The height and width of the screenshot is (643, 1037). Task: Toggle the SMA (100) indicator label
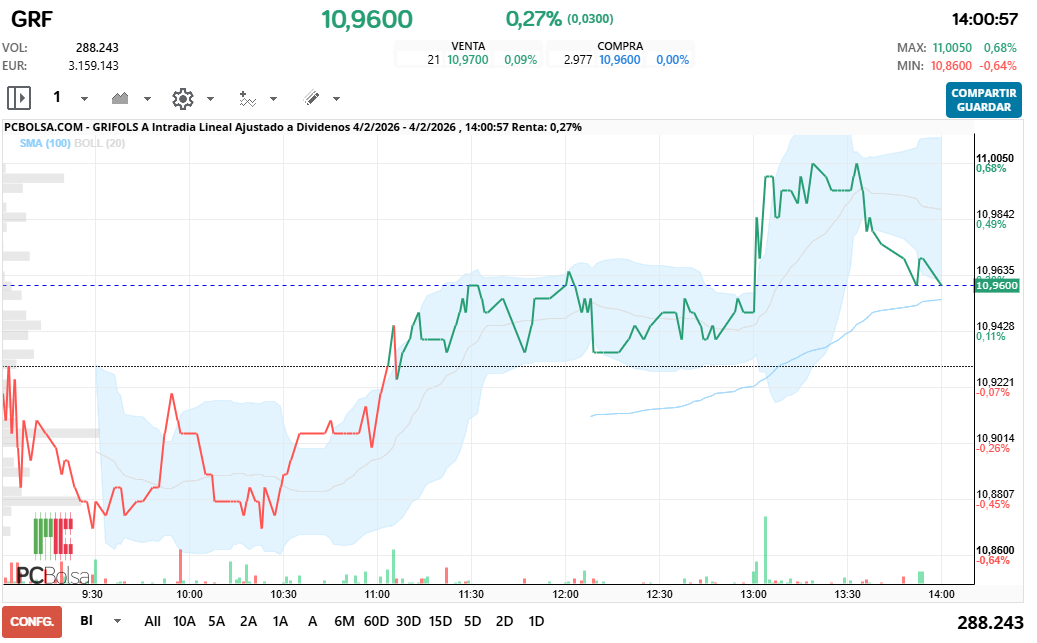point(44,144)
